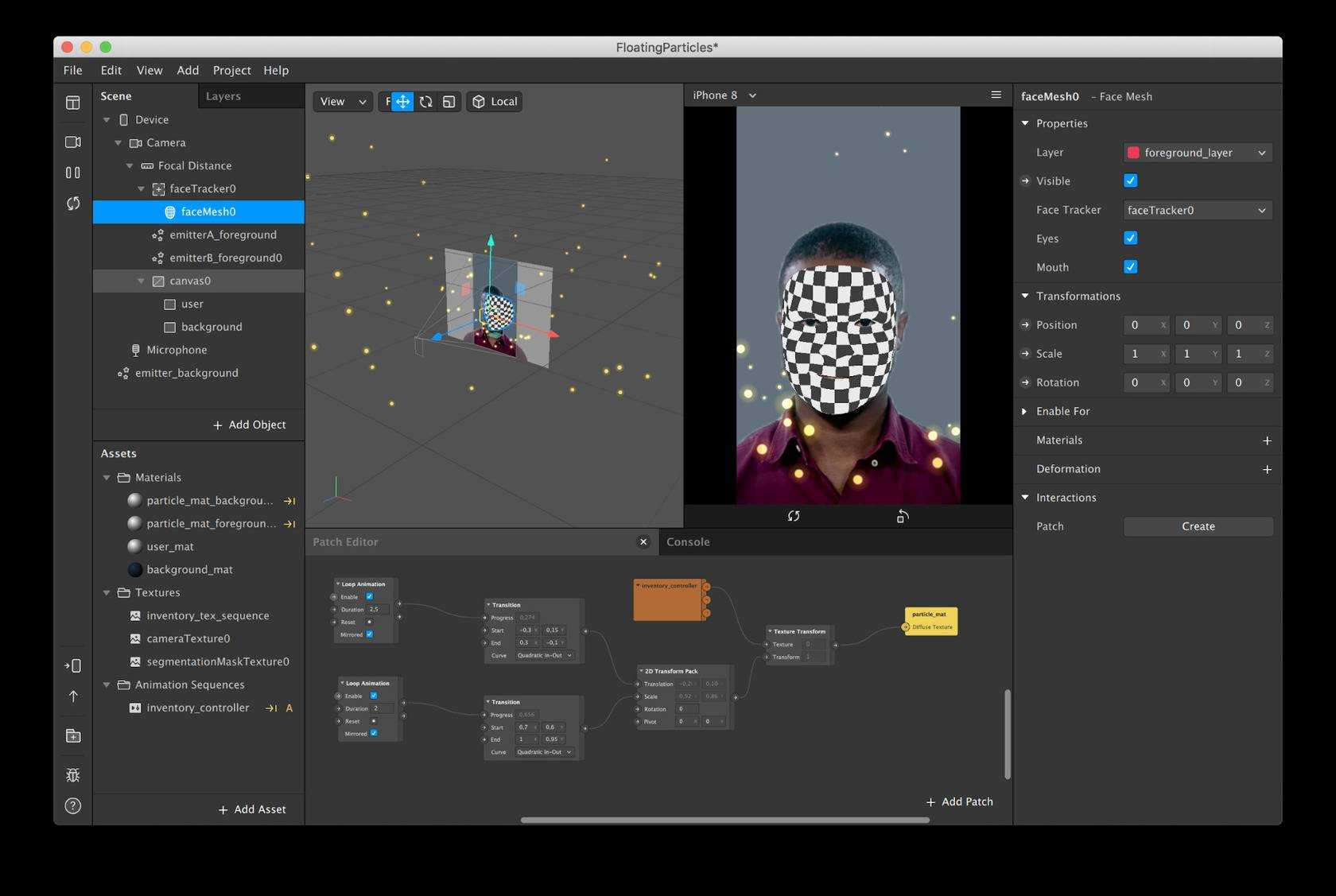Image resolution: width=1336 pixels, height=896 pixels.
Task: Disable the Mouth checkbox
Action: (1130, 267)
